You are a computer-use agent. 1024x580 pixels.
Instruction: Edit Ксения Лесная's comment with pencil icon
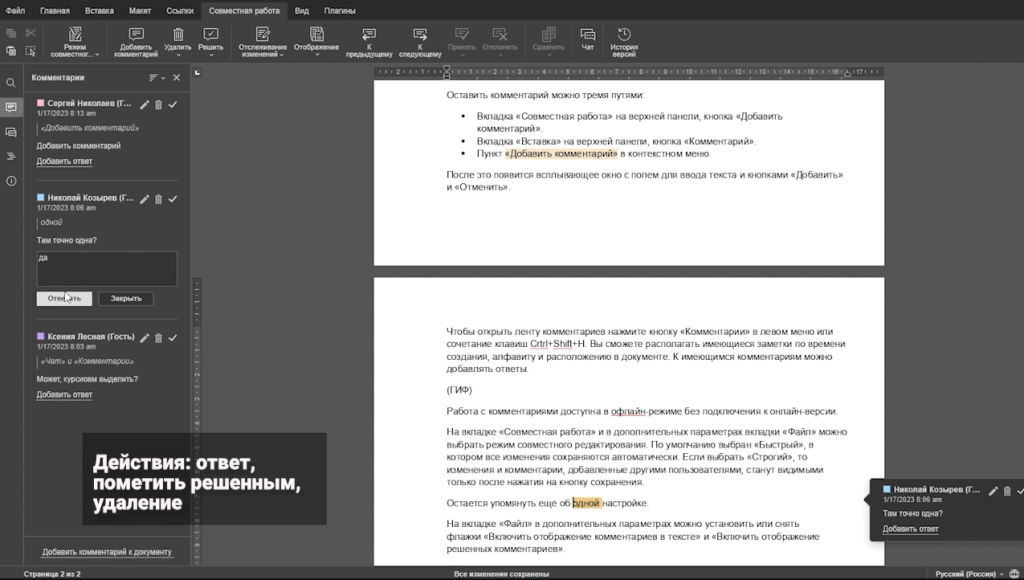[144, 338]
